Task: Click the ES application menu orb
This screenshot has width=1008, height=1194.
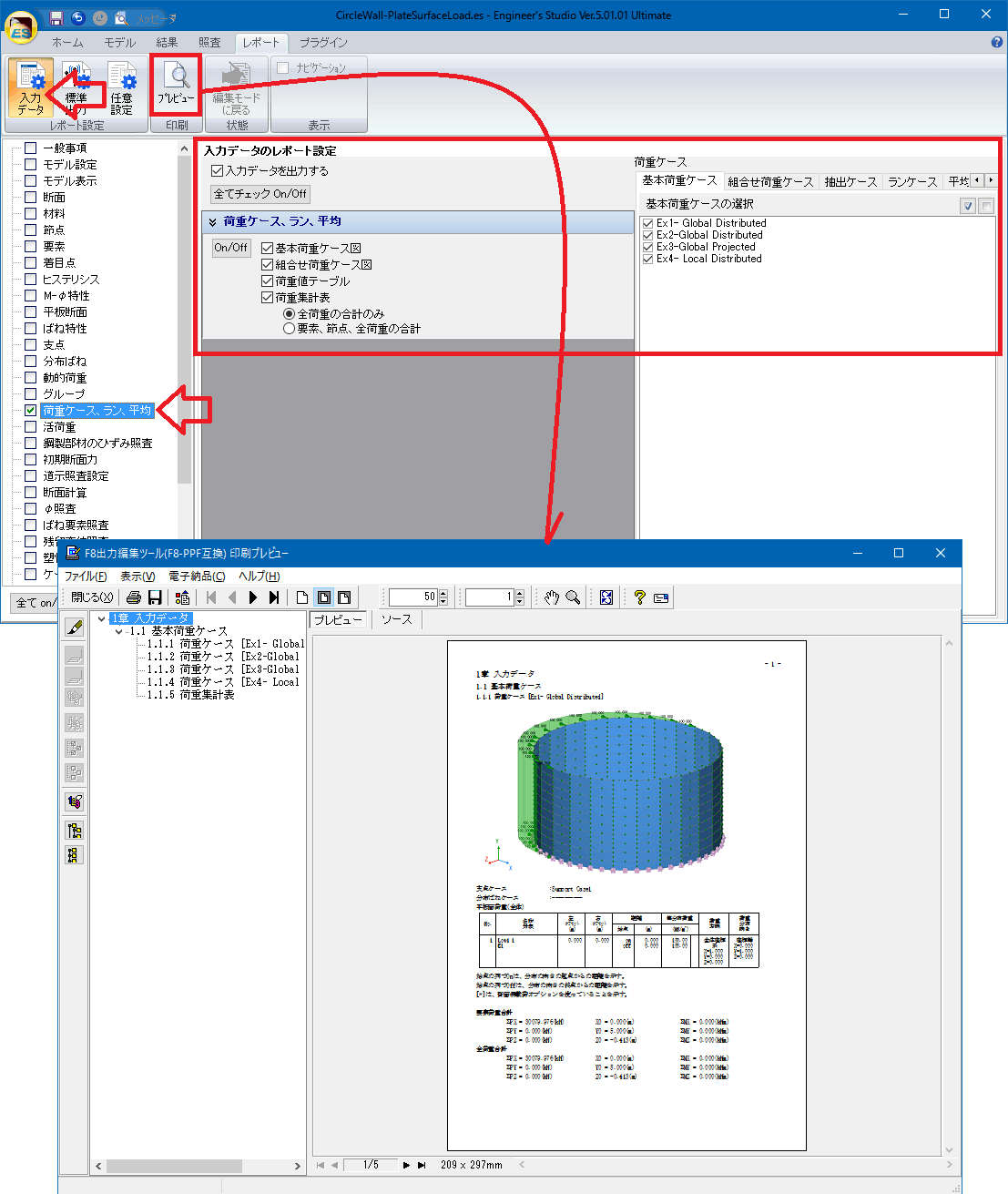Action: tap(20, 26)
